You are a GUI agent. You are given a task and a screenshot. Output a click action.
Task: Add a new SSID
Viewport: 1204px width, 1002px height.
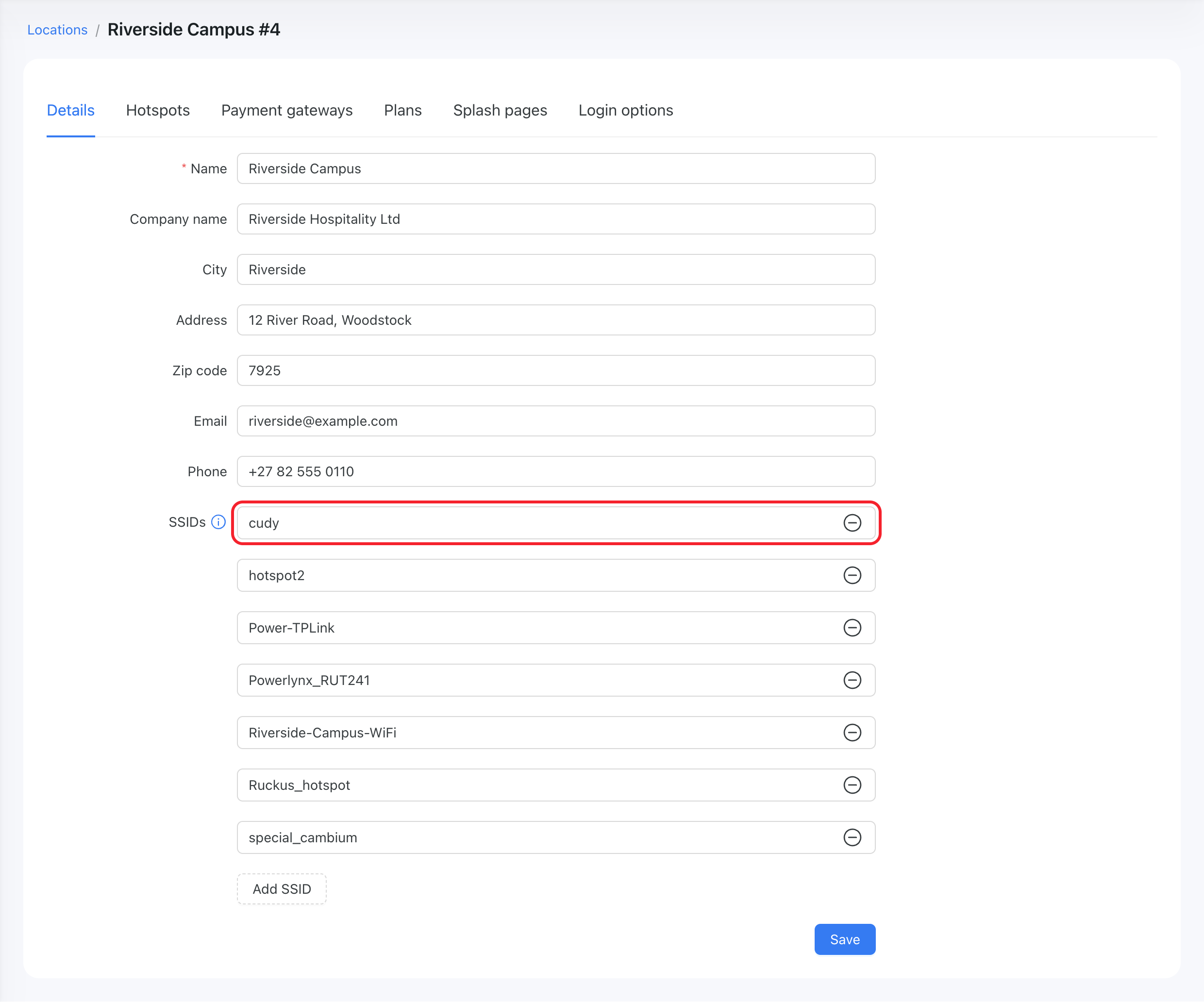(x=282, y=889)
